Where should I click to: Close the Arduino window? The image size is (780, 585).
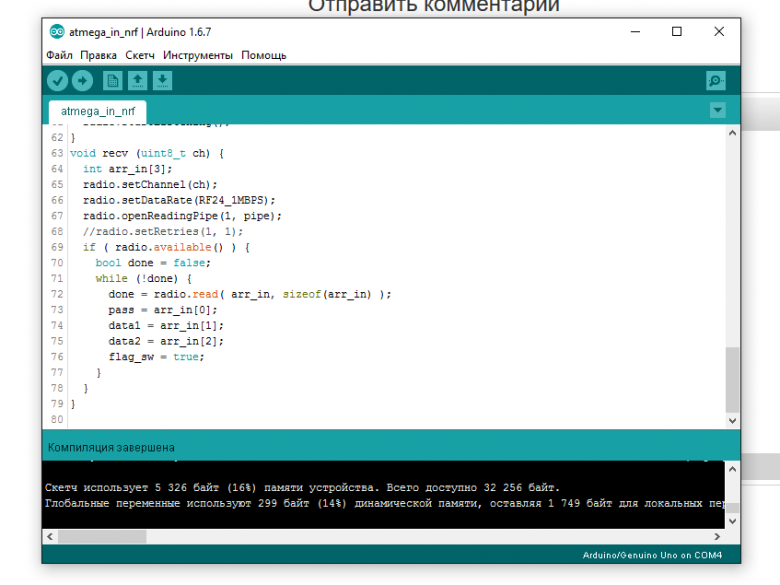coord(719,32)
